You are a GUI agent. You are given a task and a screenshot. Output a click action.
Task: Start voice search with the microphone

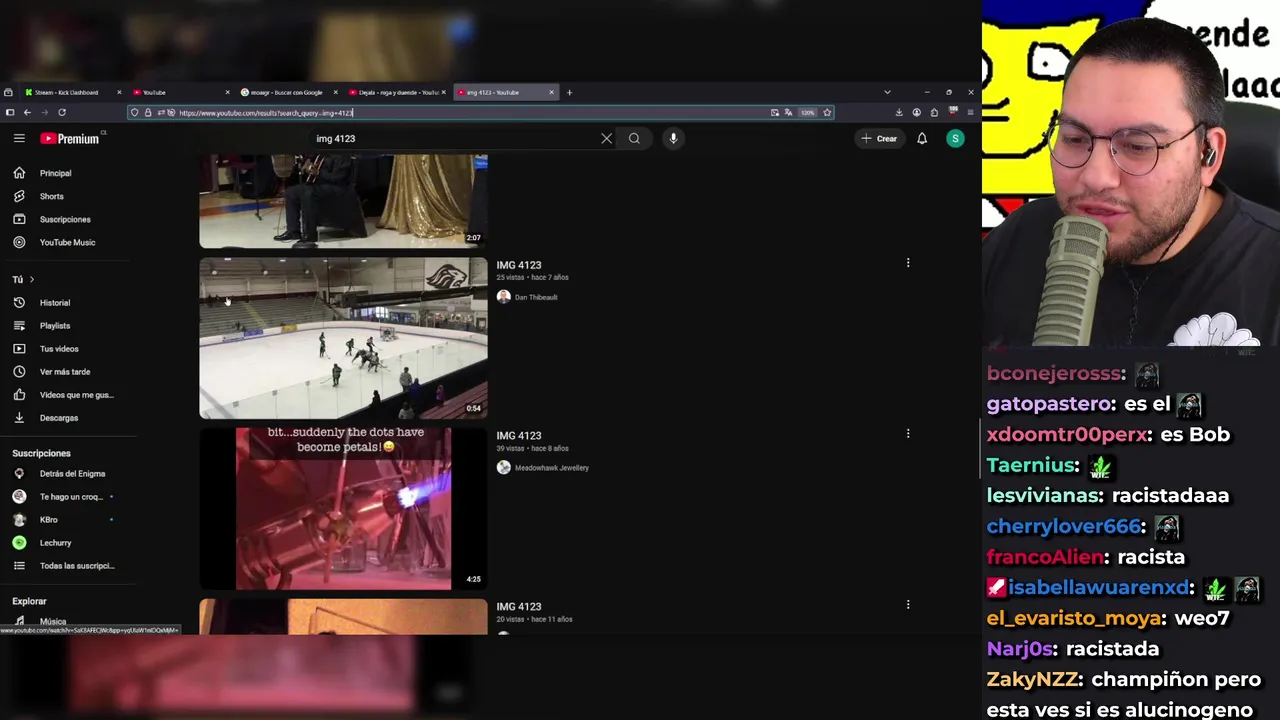pos(673,139)
